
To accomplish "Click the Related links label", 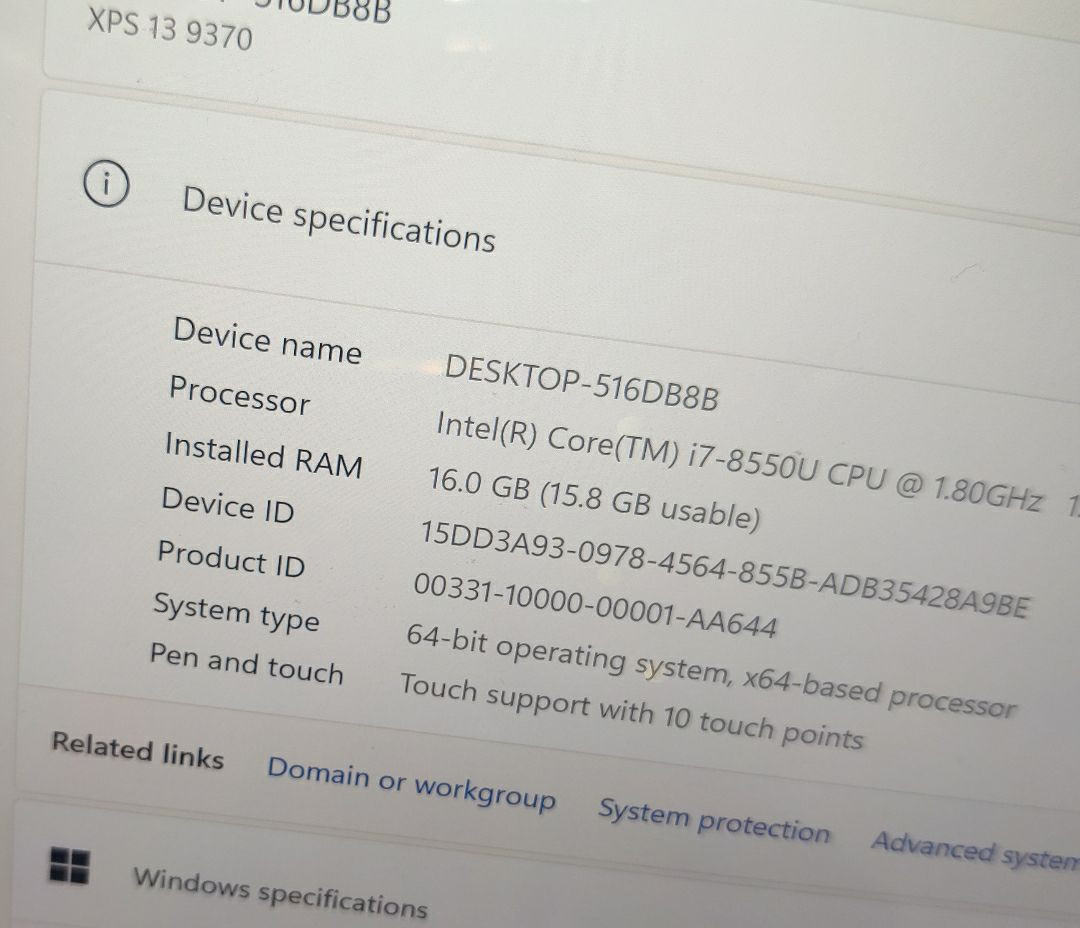I will coord(138,750).
